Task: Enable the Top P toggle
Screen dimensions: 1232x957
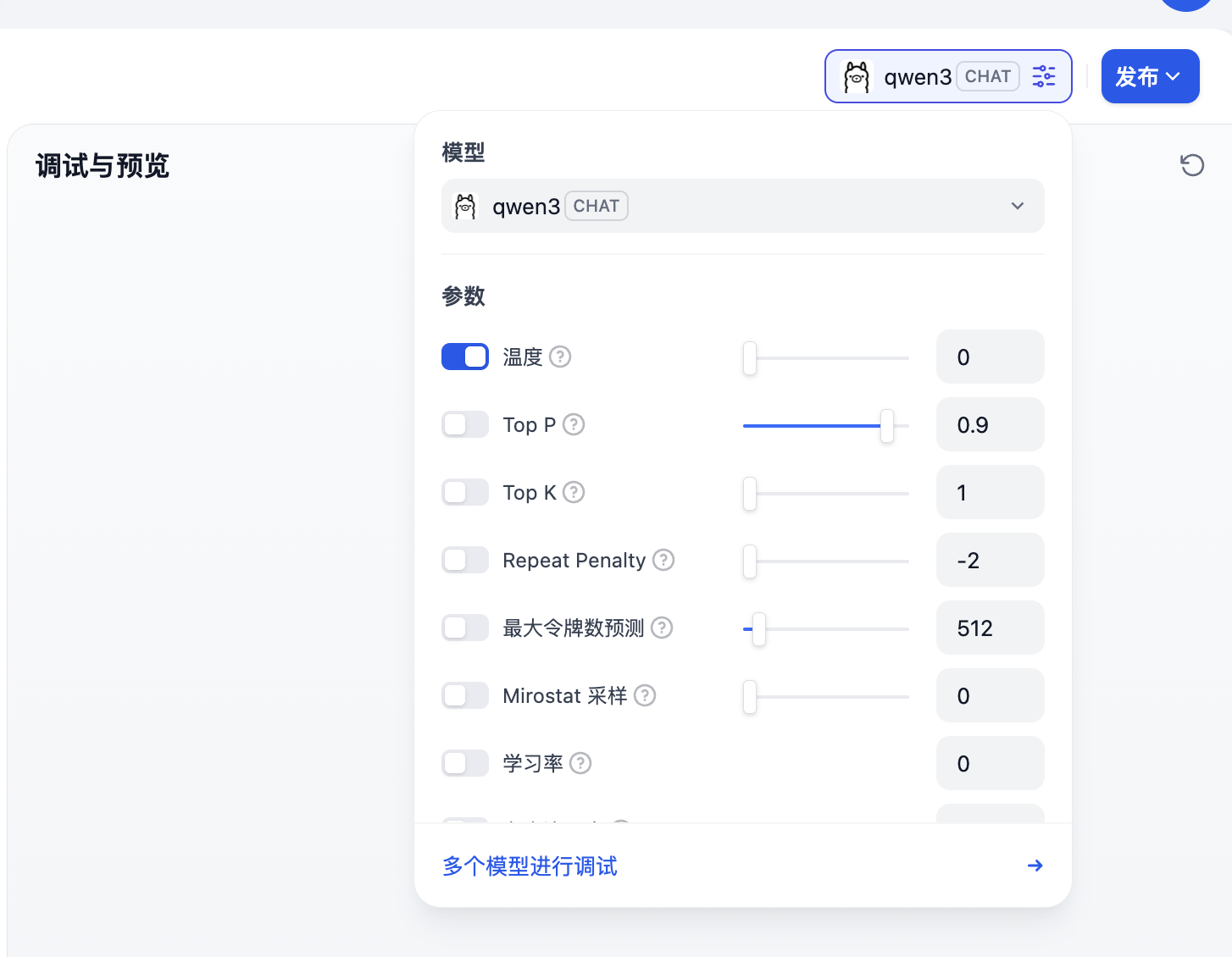Action: tap(465, 424)
